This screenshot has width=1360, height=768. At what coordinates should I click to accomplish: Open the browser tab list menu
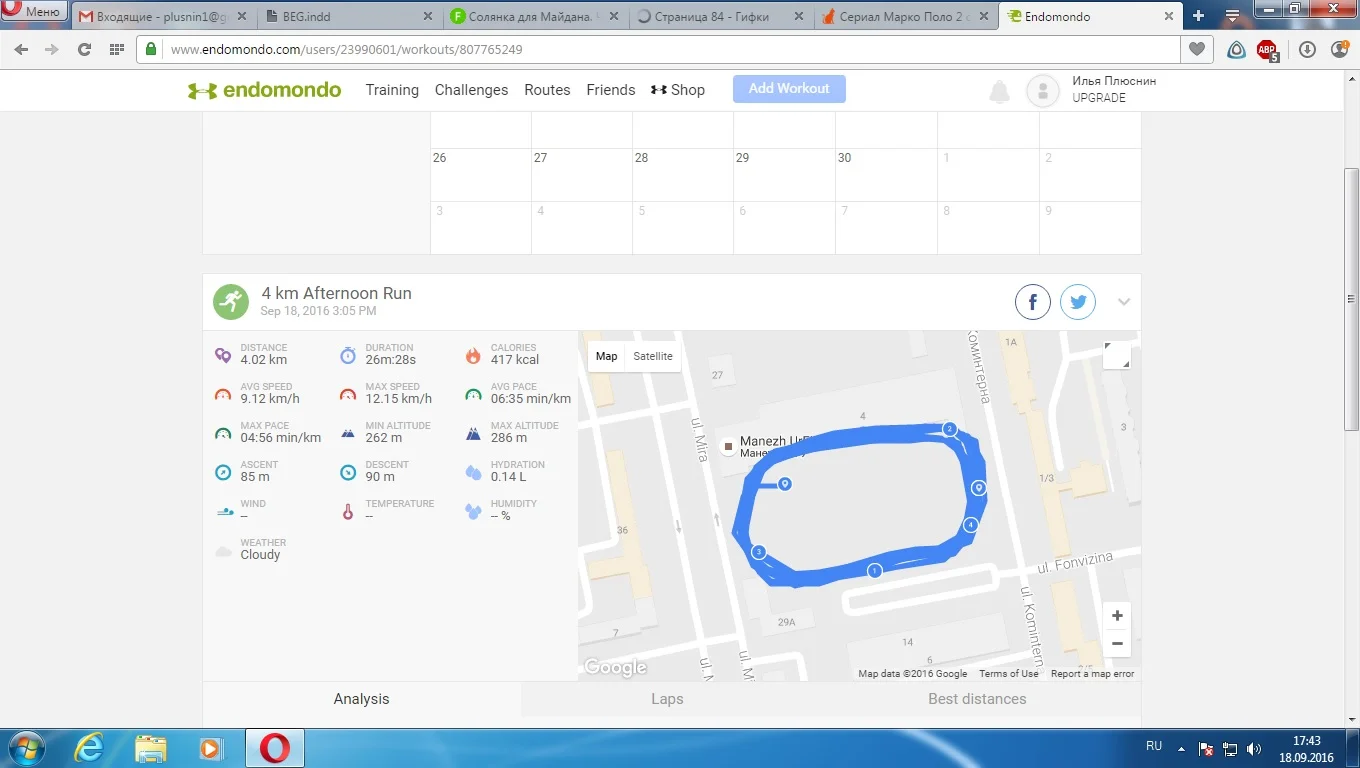(x=1233, y=16)
